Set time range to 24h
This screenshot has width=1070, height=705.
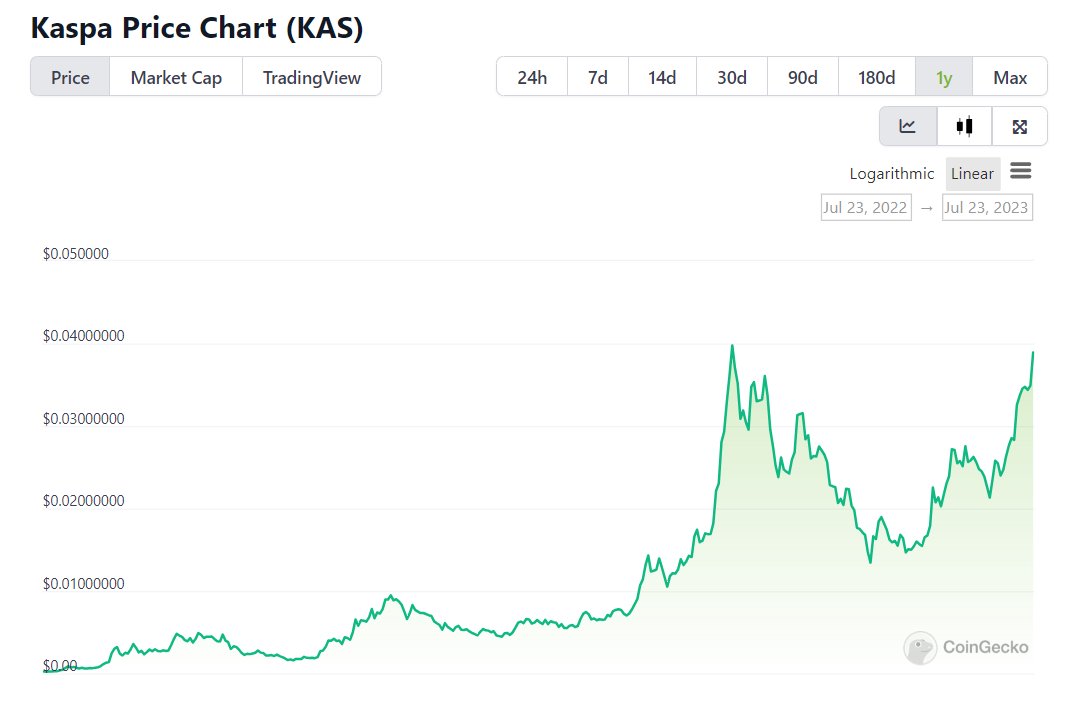(x=532, y=77)
